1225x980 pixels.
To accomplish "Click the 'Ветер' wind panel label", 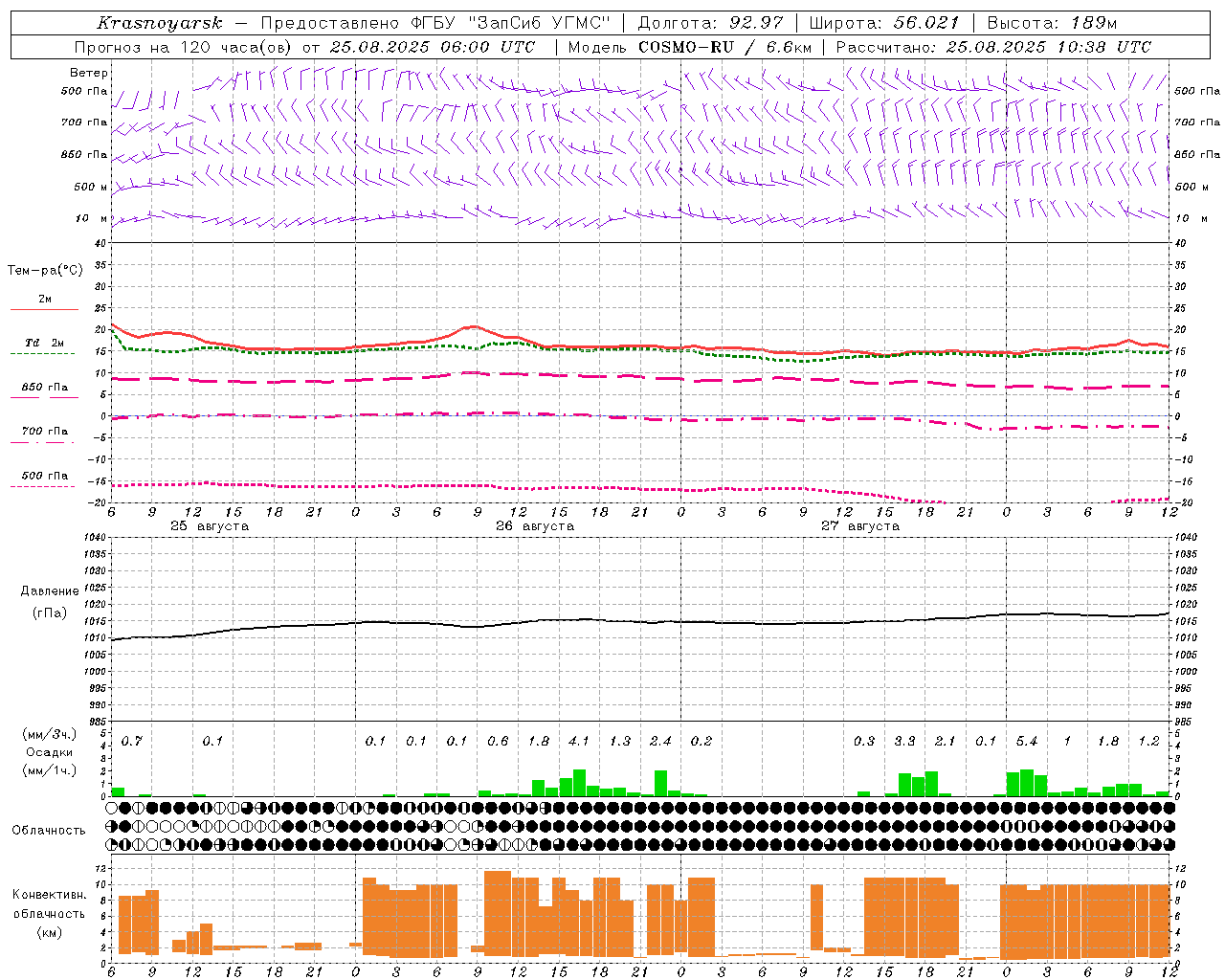I will coord(89,73).
